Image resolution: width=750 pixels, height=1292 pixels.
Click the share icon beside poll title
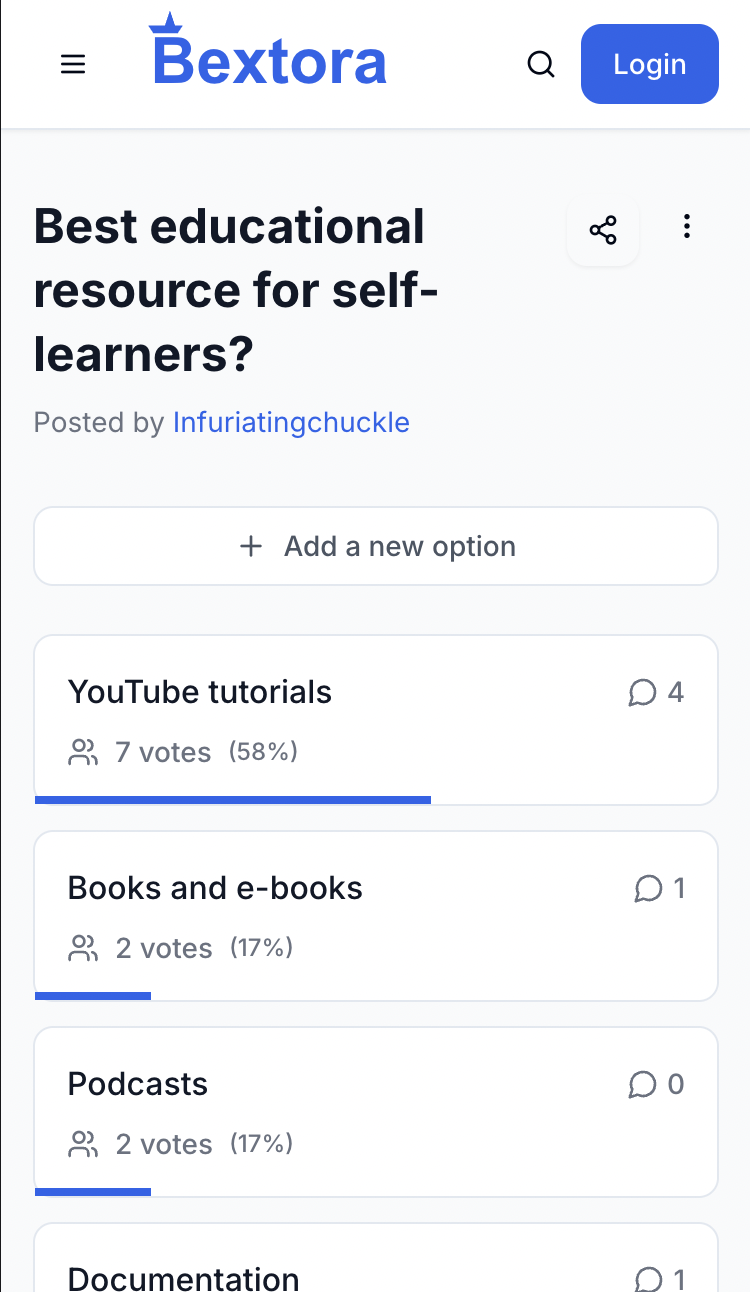[603, 231]
